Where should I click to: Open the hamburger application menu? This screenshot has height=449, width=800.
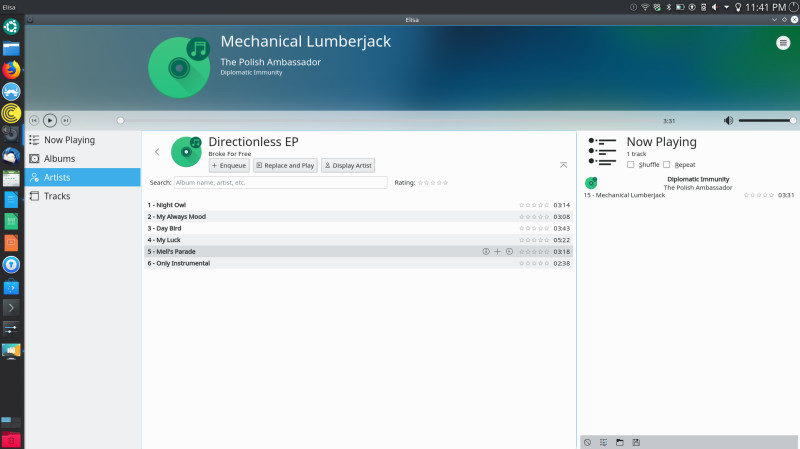pos(783,43)
